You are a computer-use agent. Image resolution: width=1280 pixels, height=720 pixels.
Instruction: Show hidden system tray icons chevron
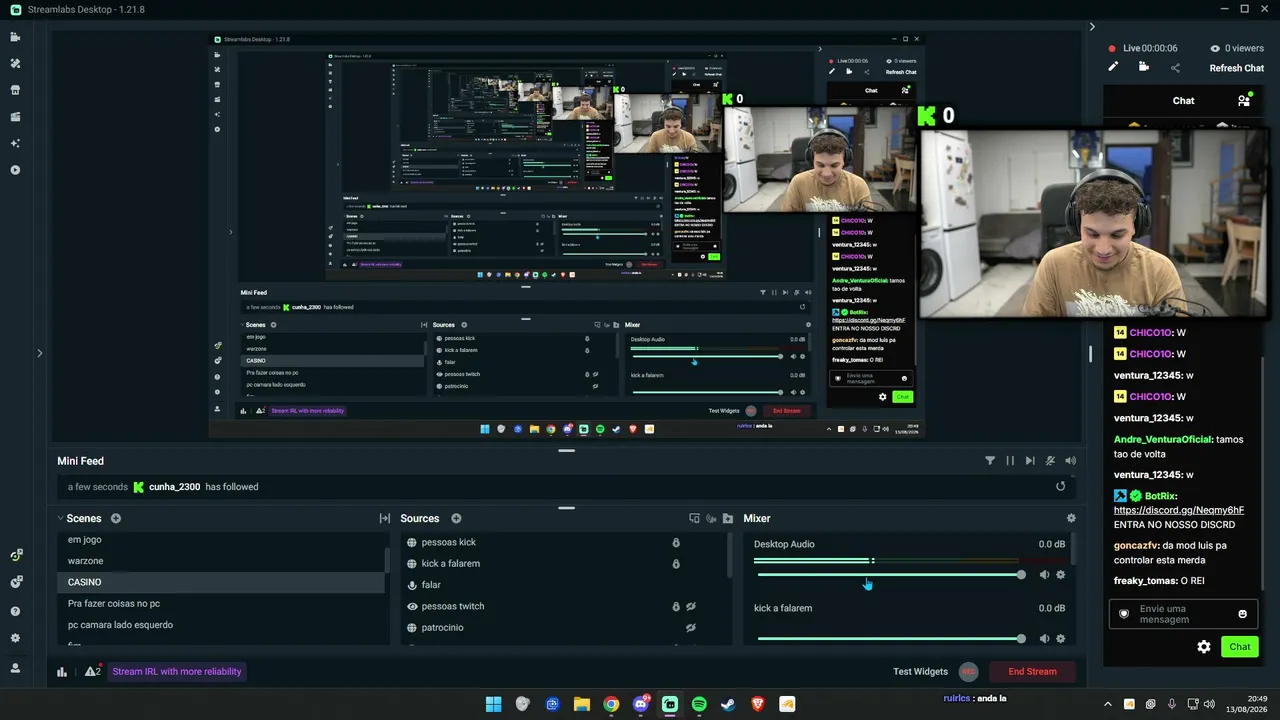1107,704
